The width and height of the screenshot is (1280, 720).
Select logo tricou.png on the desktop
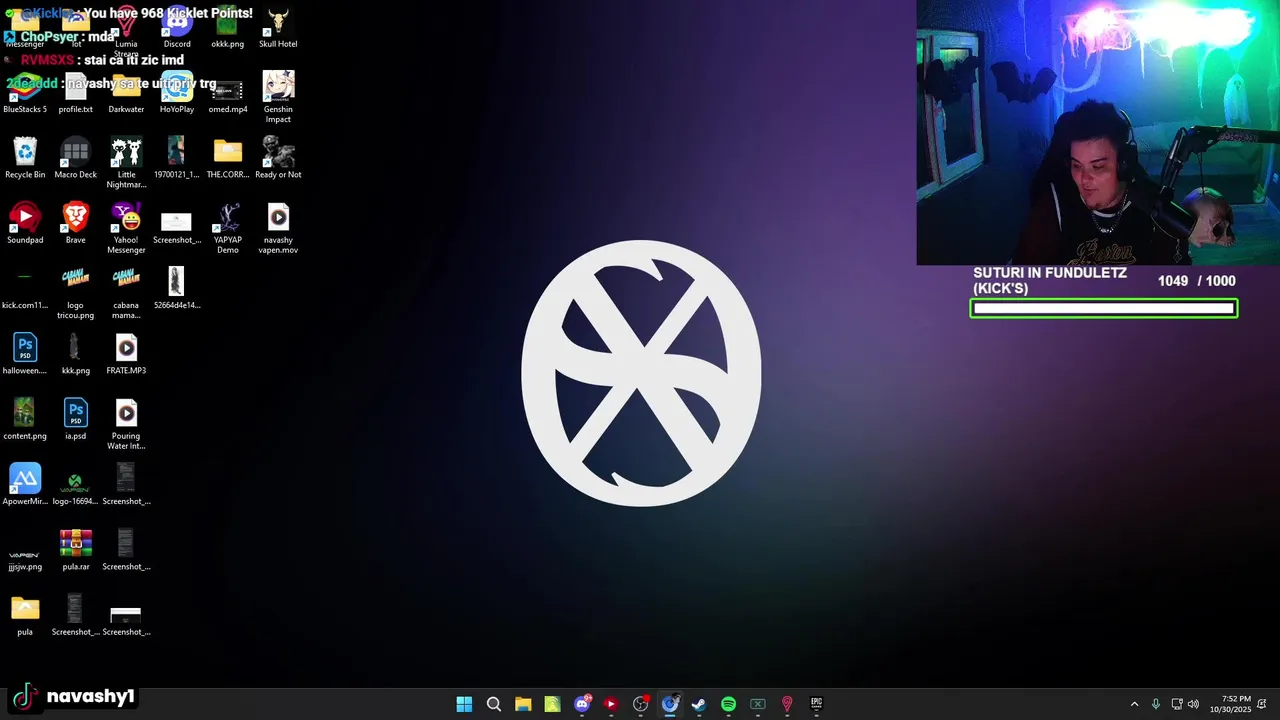76,293
